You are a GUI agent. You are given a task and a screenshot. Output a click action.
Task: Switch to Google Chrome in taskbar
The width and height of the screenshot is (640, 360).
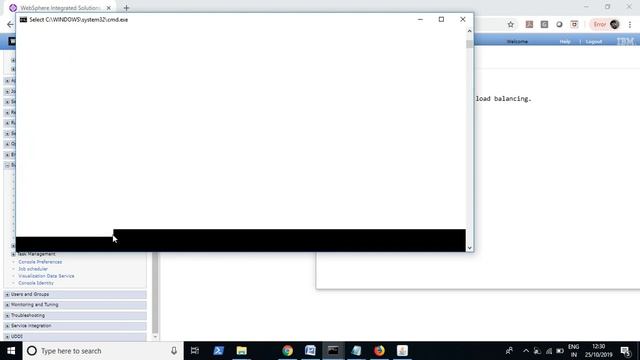tap(287, 351)
